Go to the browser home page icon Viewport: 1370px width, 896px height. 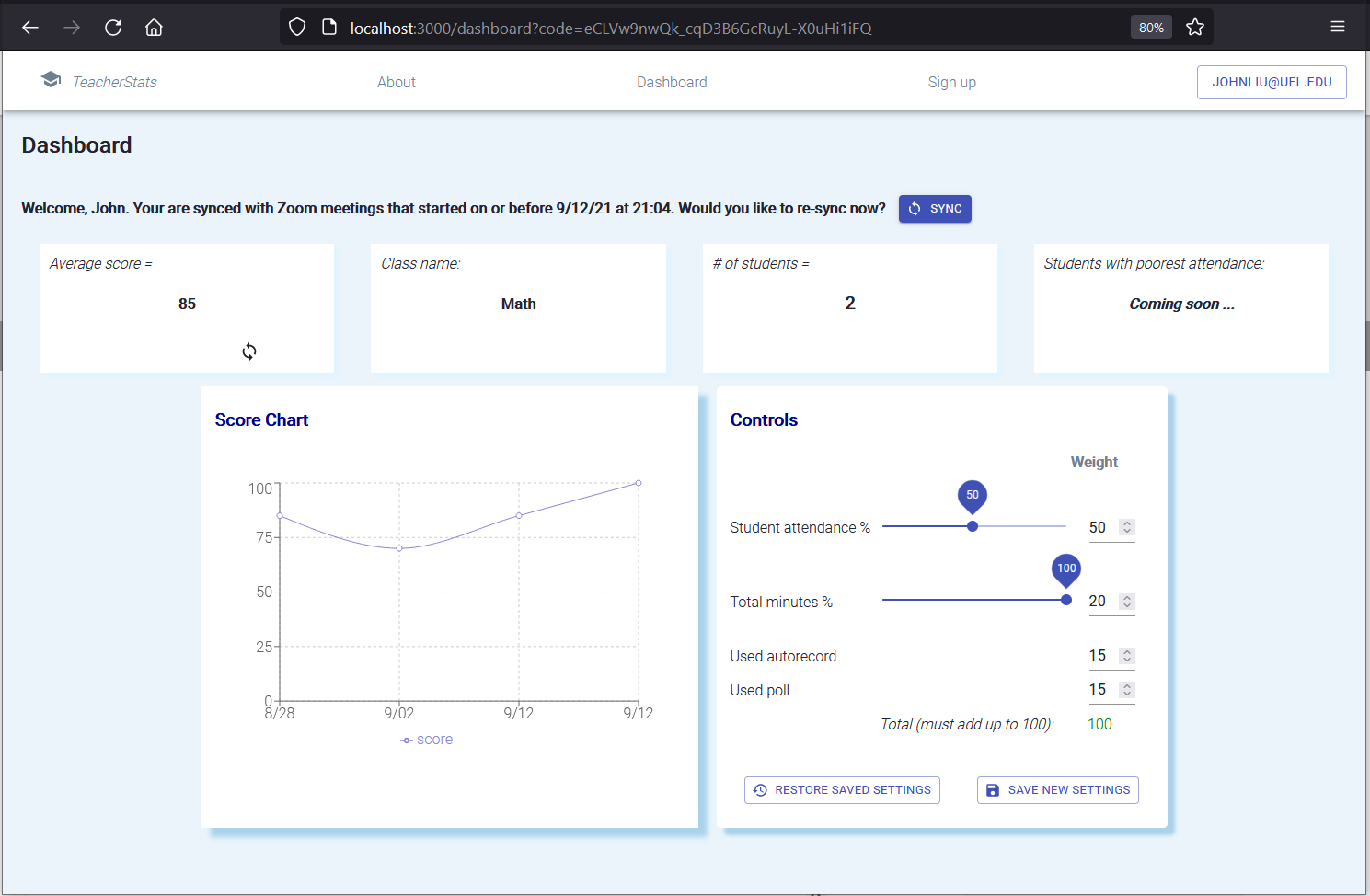tap(154, 28)
